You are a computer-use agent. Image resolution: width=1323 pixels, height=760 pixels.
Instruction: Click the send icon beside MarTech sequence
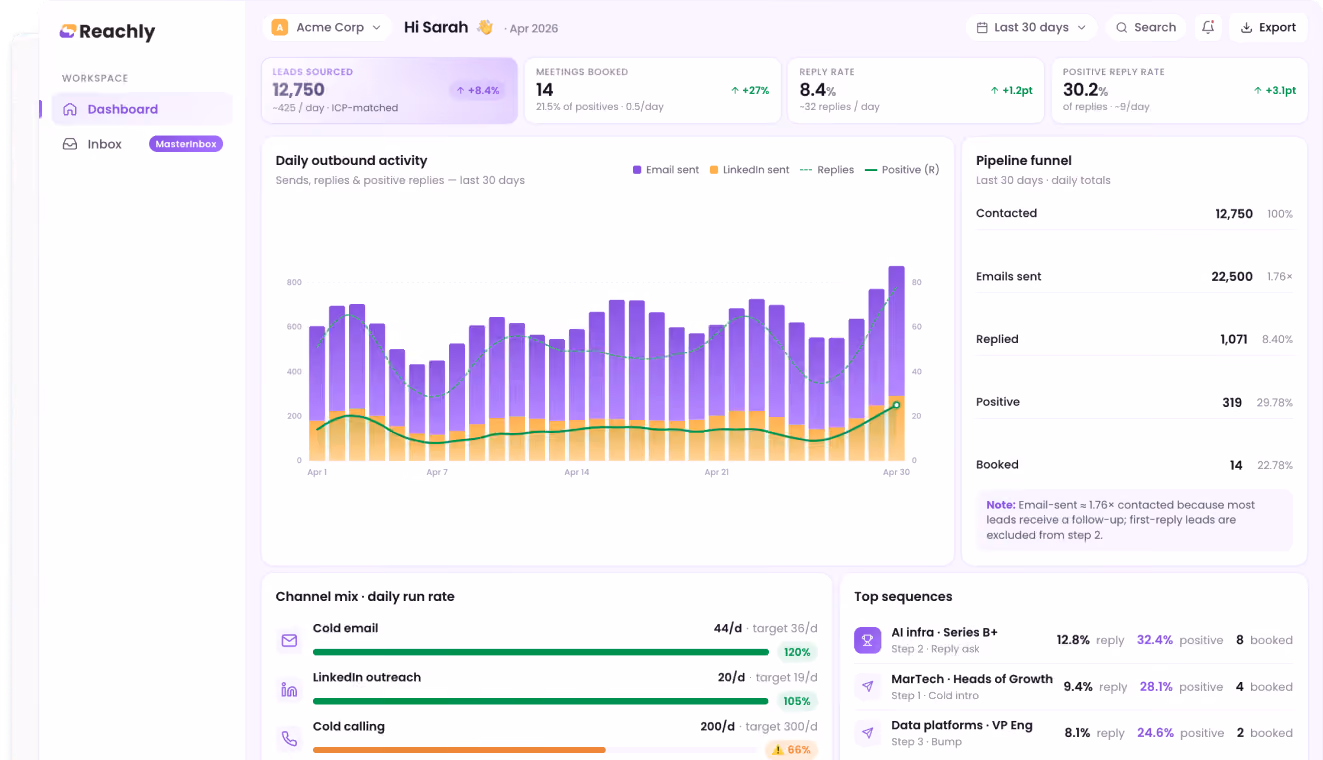(867, 687)
